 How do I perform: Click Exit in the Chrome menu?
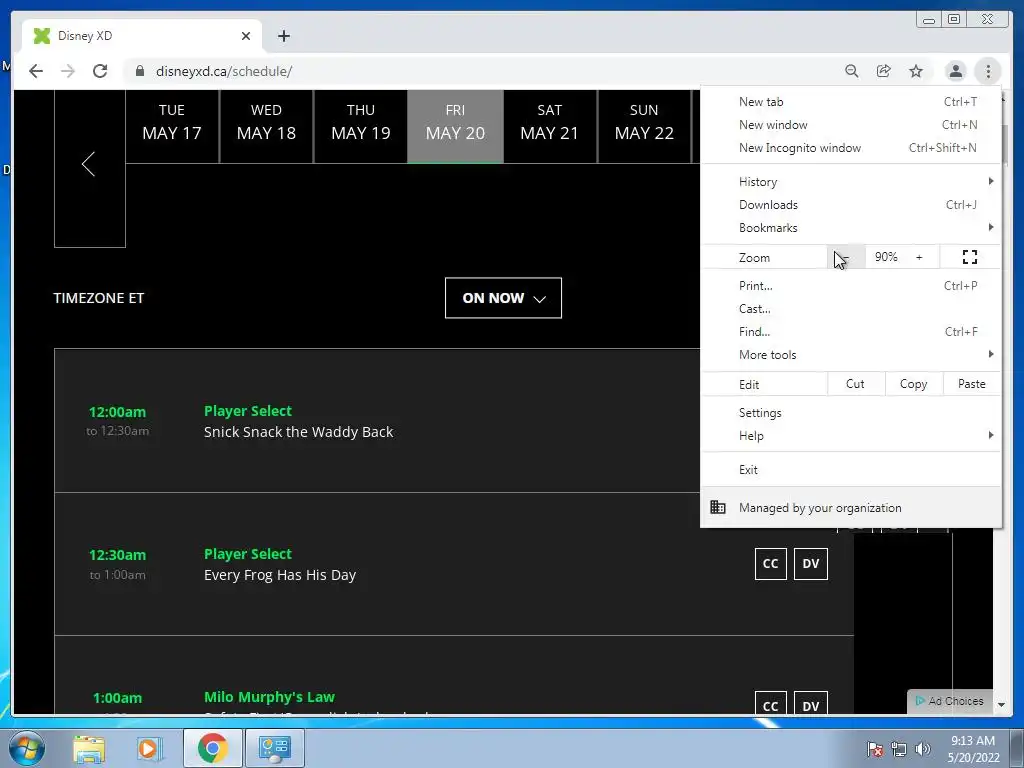(x=851, y=470)
